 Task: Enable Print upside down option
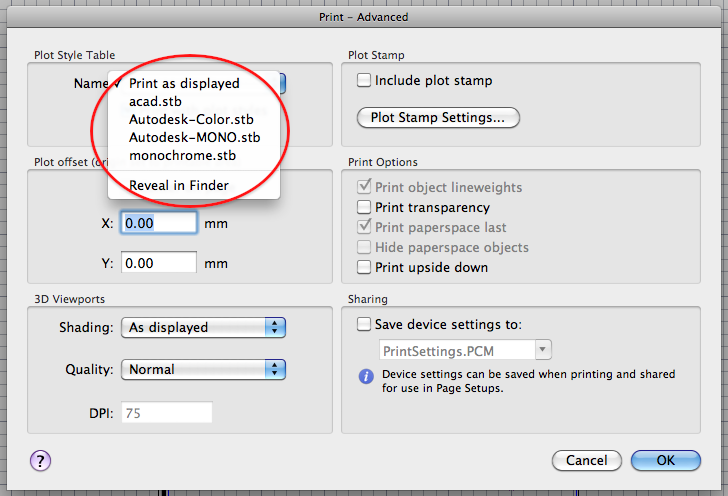tap(364, 267)
